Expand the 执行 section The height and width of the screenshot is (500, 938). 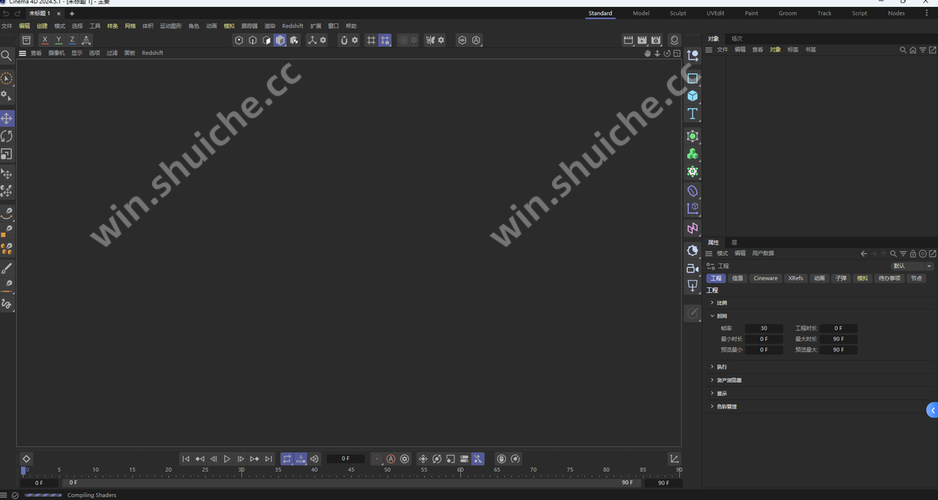(722, 367)
